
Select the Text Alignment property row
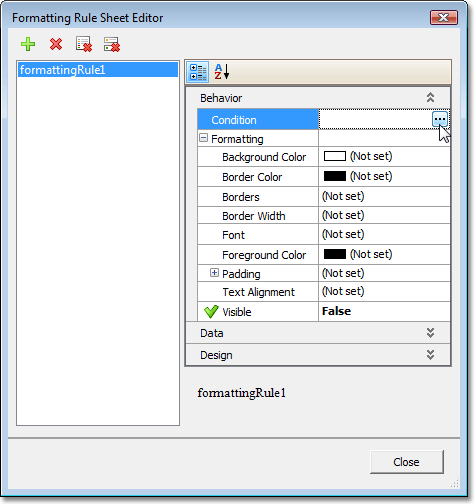(x=323, y=292)
